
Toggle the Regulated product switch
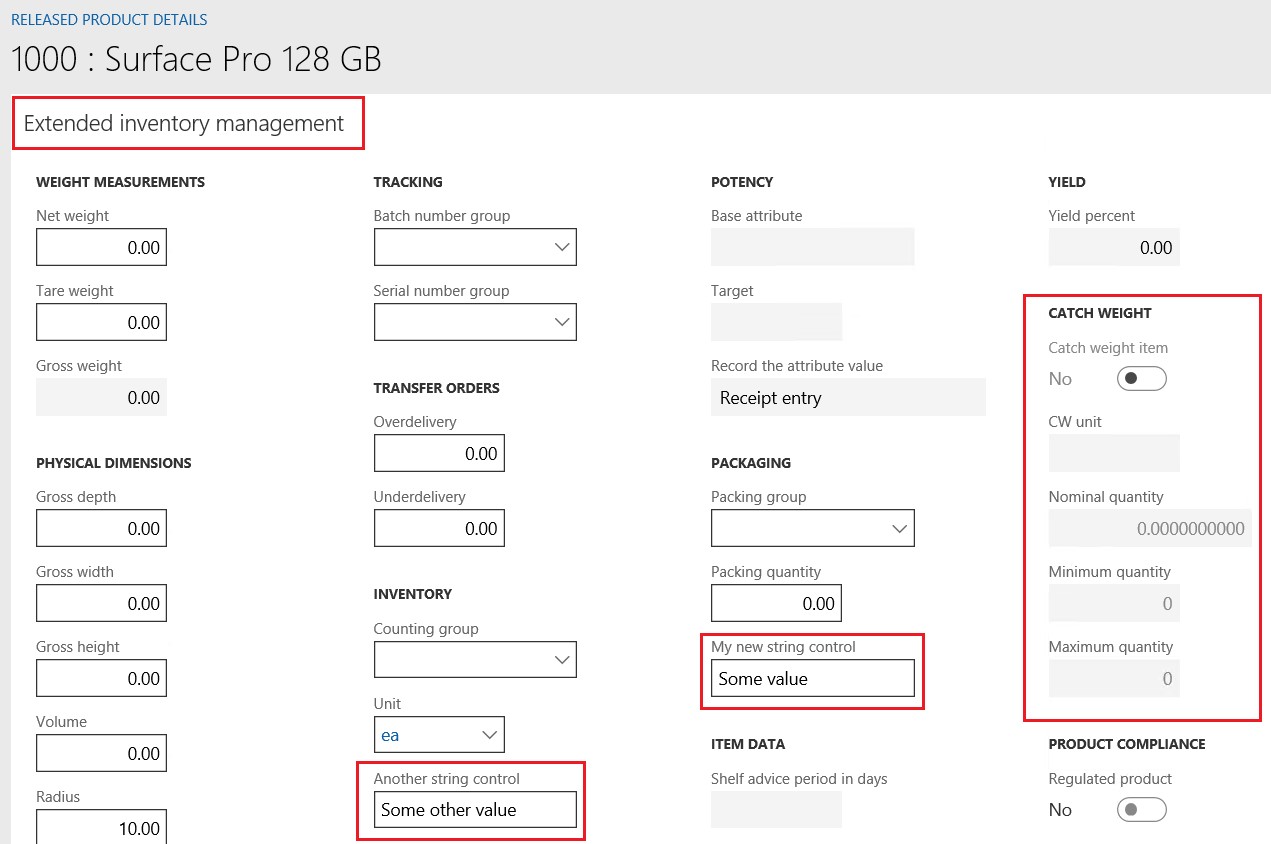(x=1140, y=809)
